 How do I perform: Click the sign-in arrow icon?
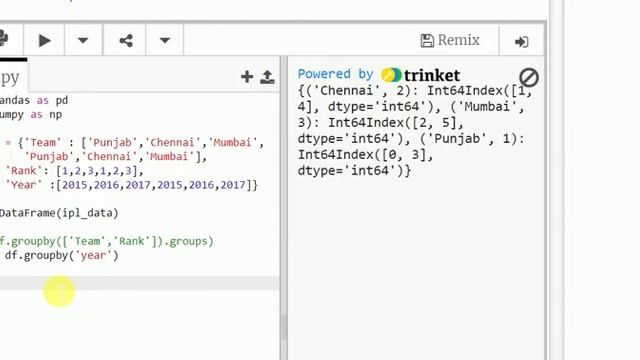pos(521,42)
